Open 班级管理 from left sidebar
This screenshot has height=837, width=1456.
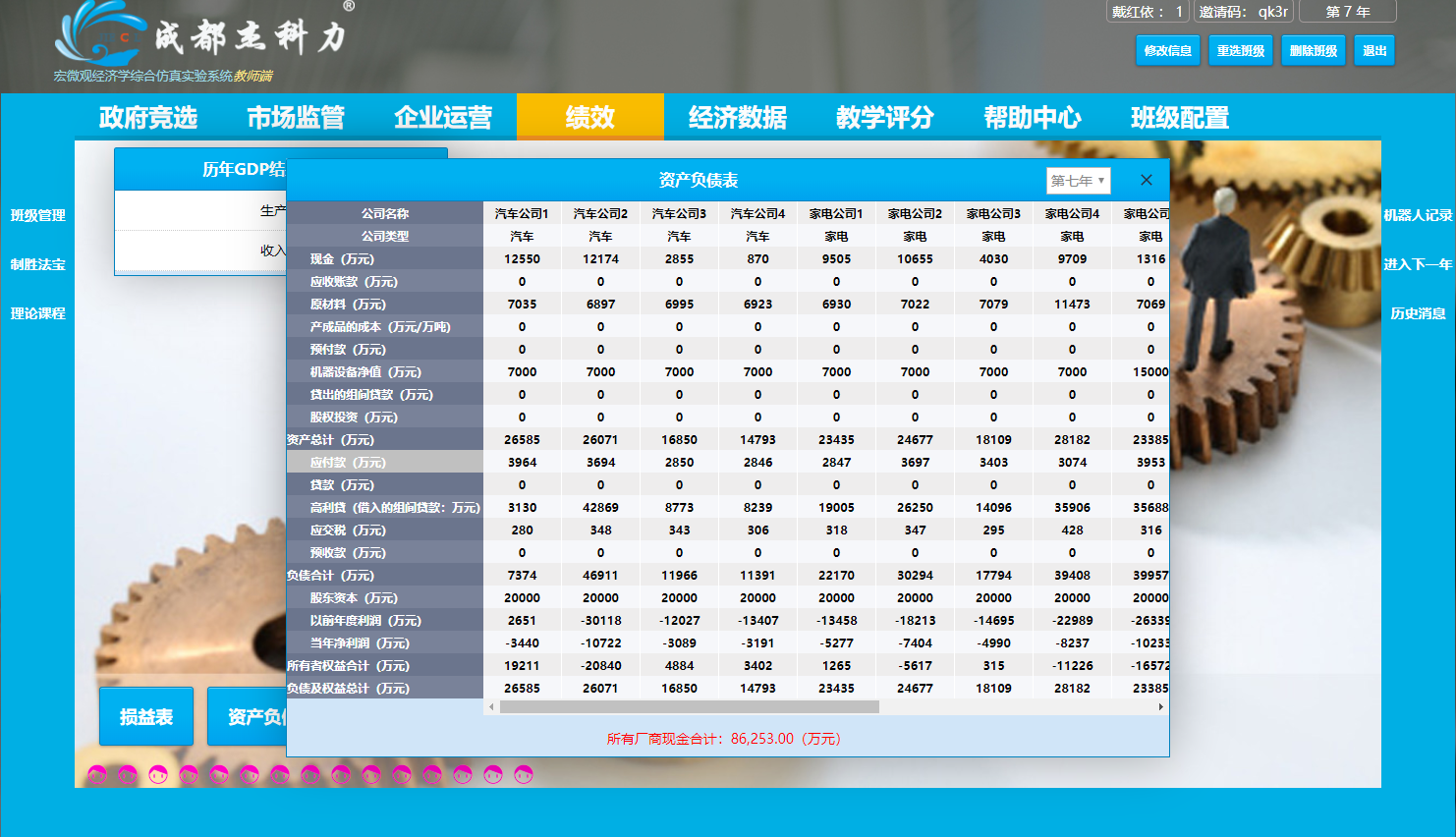[x=38, y=215]
